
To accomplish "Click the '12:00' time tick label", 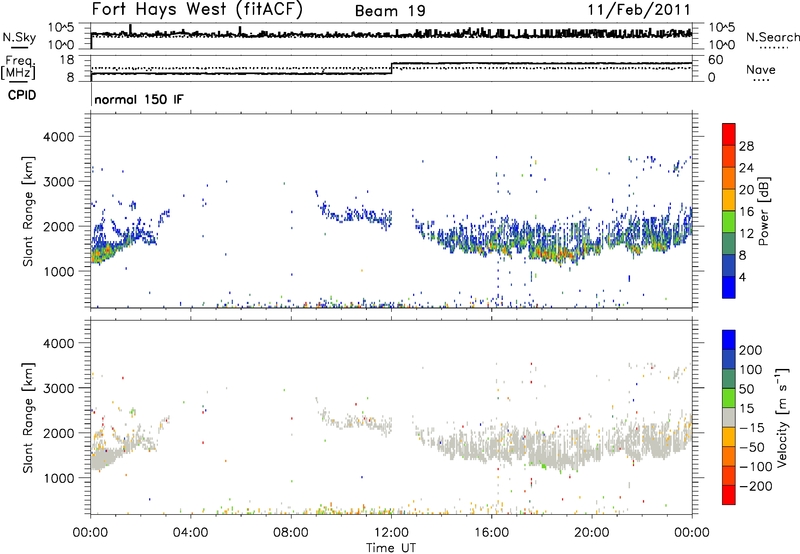I will [x=391, y=533].
